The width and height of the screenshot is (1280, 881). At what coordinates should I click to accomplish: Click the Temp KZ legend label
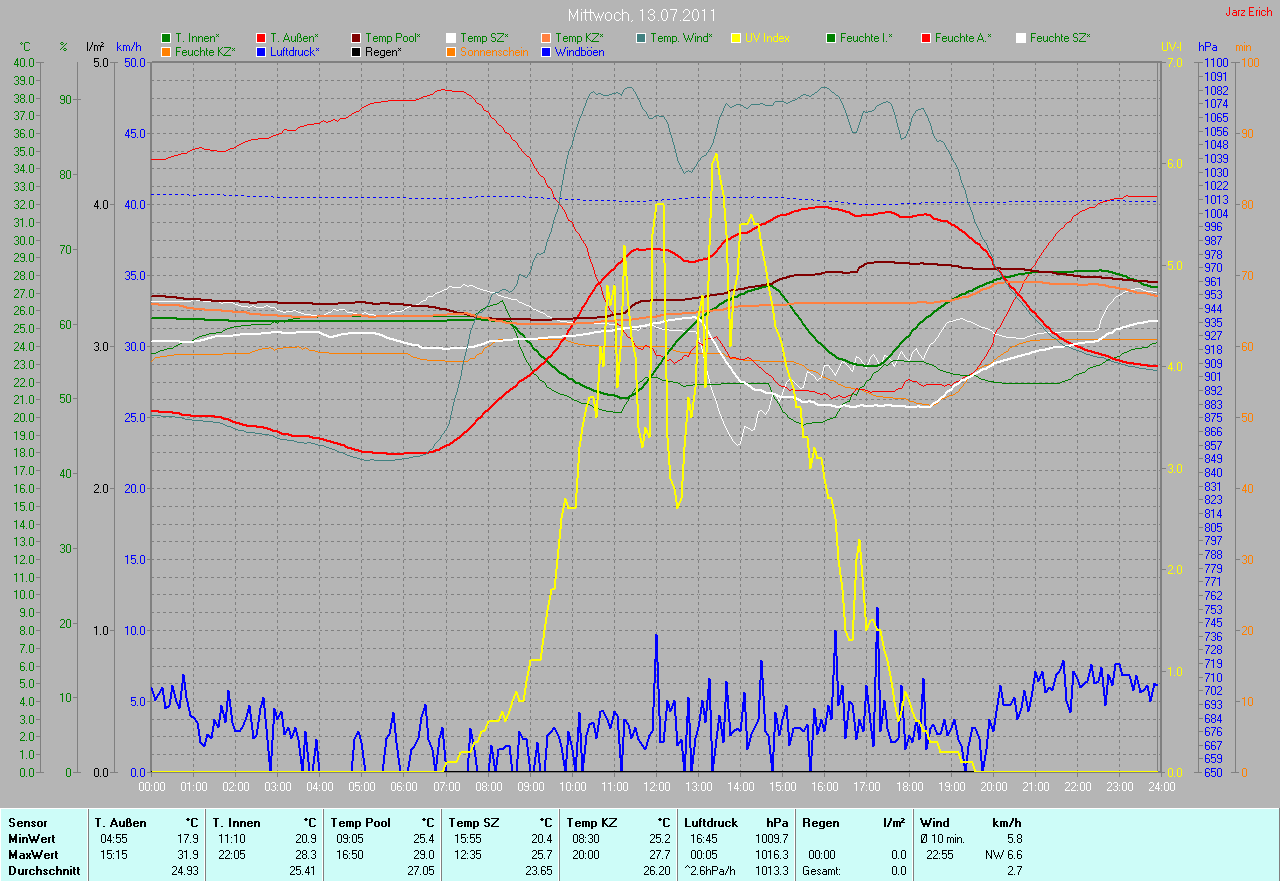click(x=579, y=38)
